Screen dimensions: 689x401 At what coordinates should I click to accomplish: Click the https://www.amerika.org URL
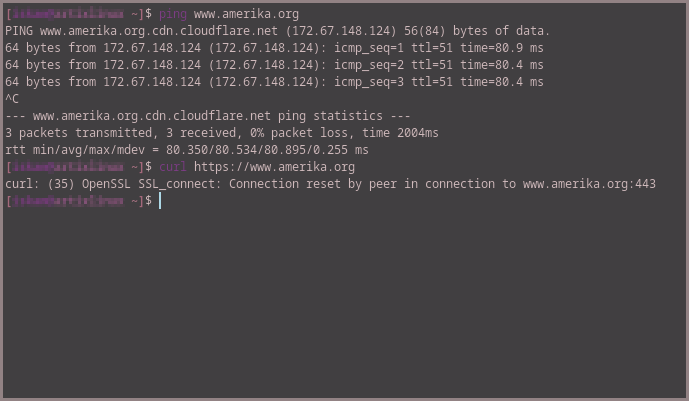(x=274, y=167)
